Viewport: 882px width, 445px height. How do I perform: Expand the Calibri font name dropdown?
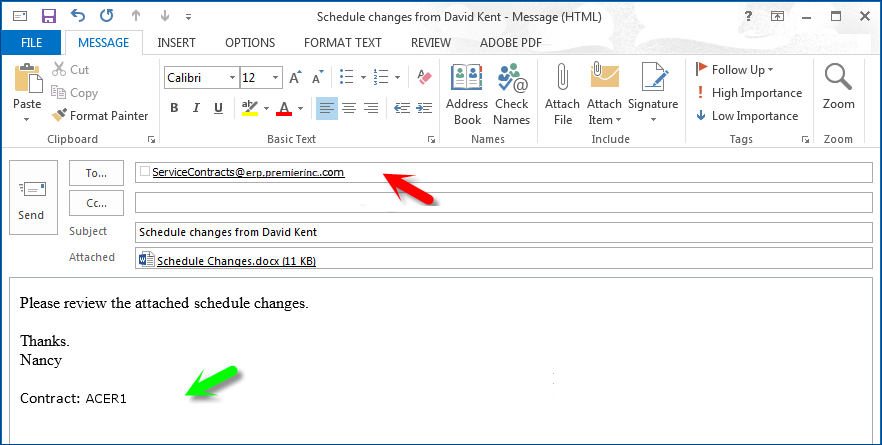(x=232, y=78)
